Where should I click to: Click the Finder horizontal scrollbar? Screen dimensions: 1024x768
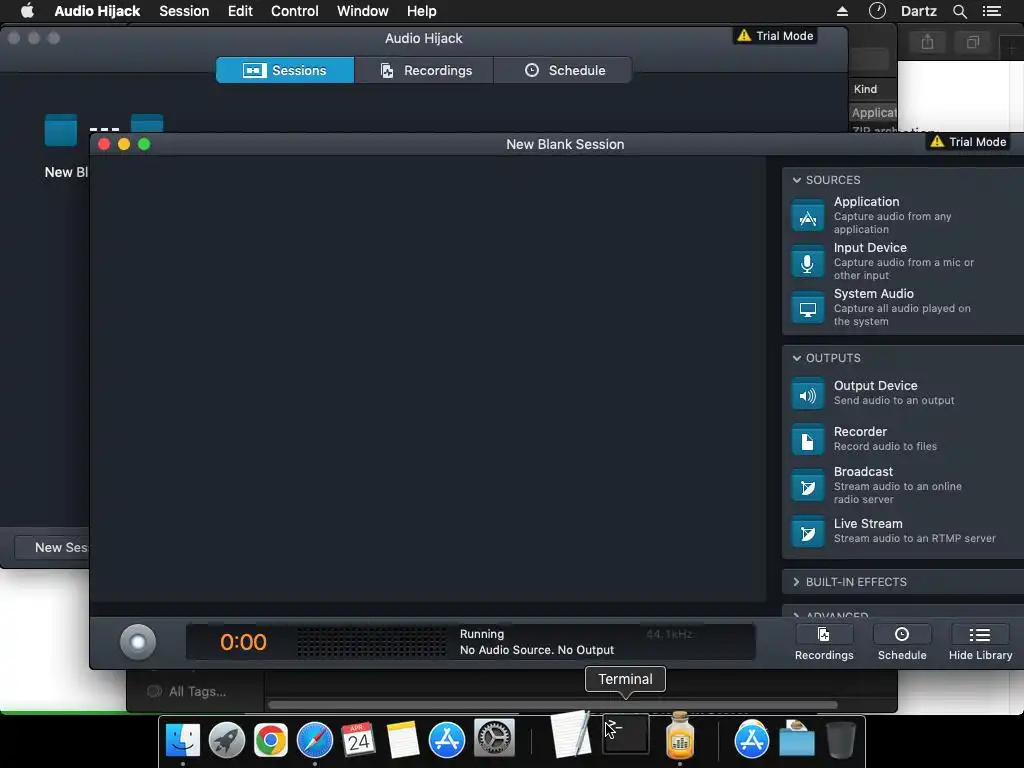tap(552, 705)
